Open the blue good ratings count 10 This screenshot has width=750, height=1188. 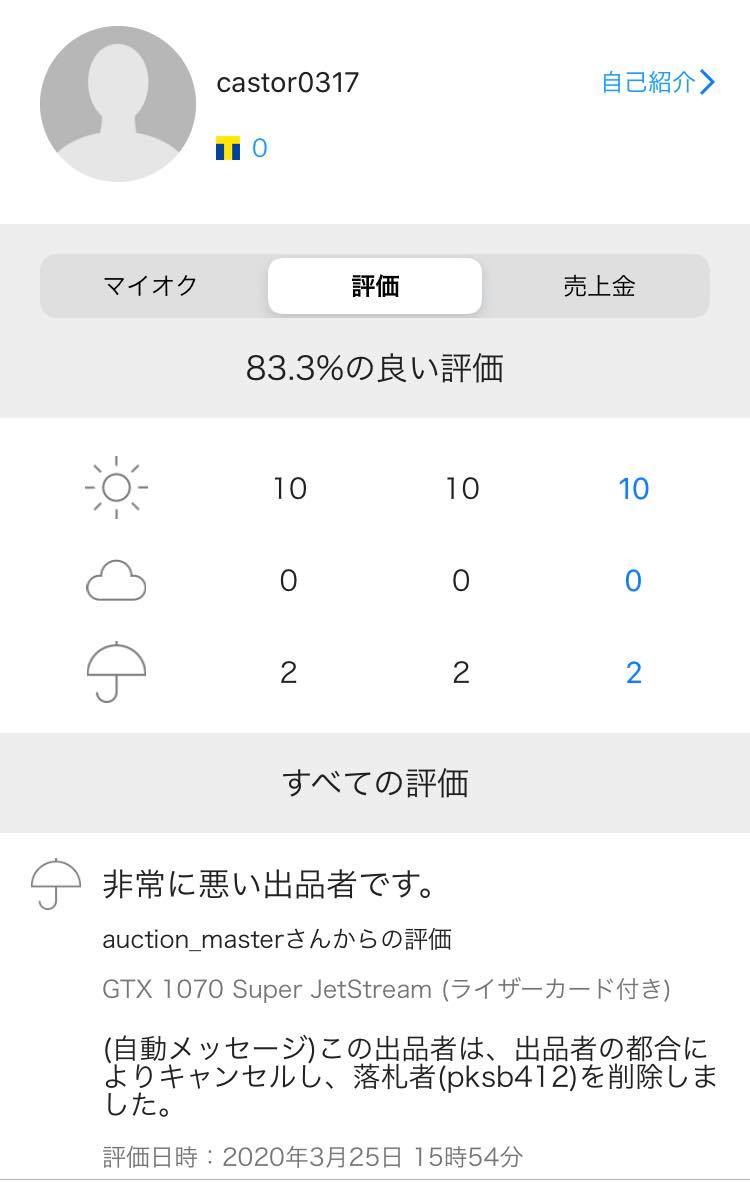point(633,489)
